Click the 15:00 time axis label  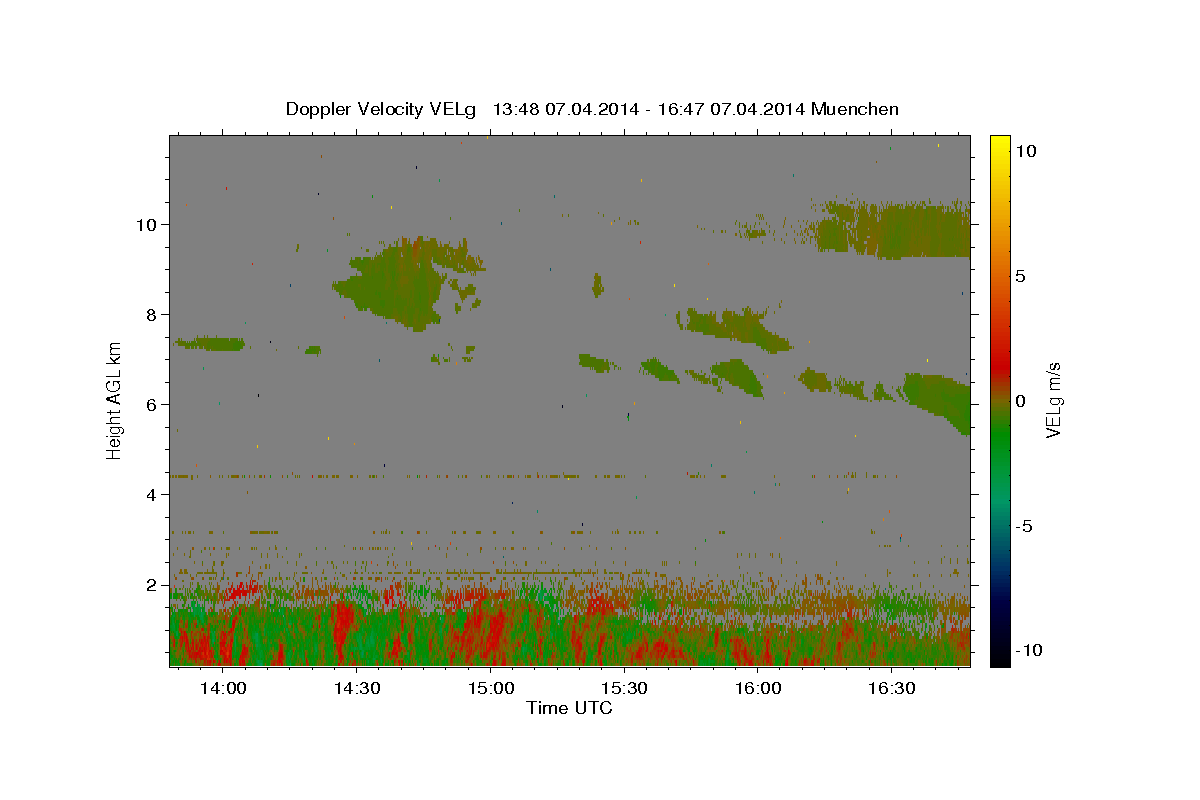click(x=491, y=689)
